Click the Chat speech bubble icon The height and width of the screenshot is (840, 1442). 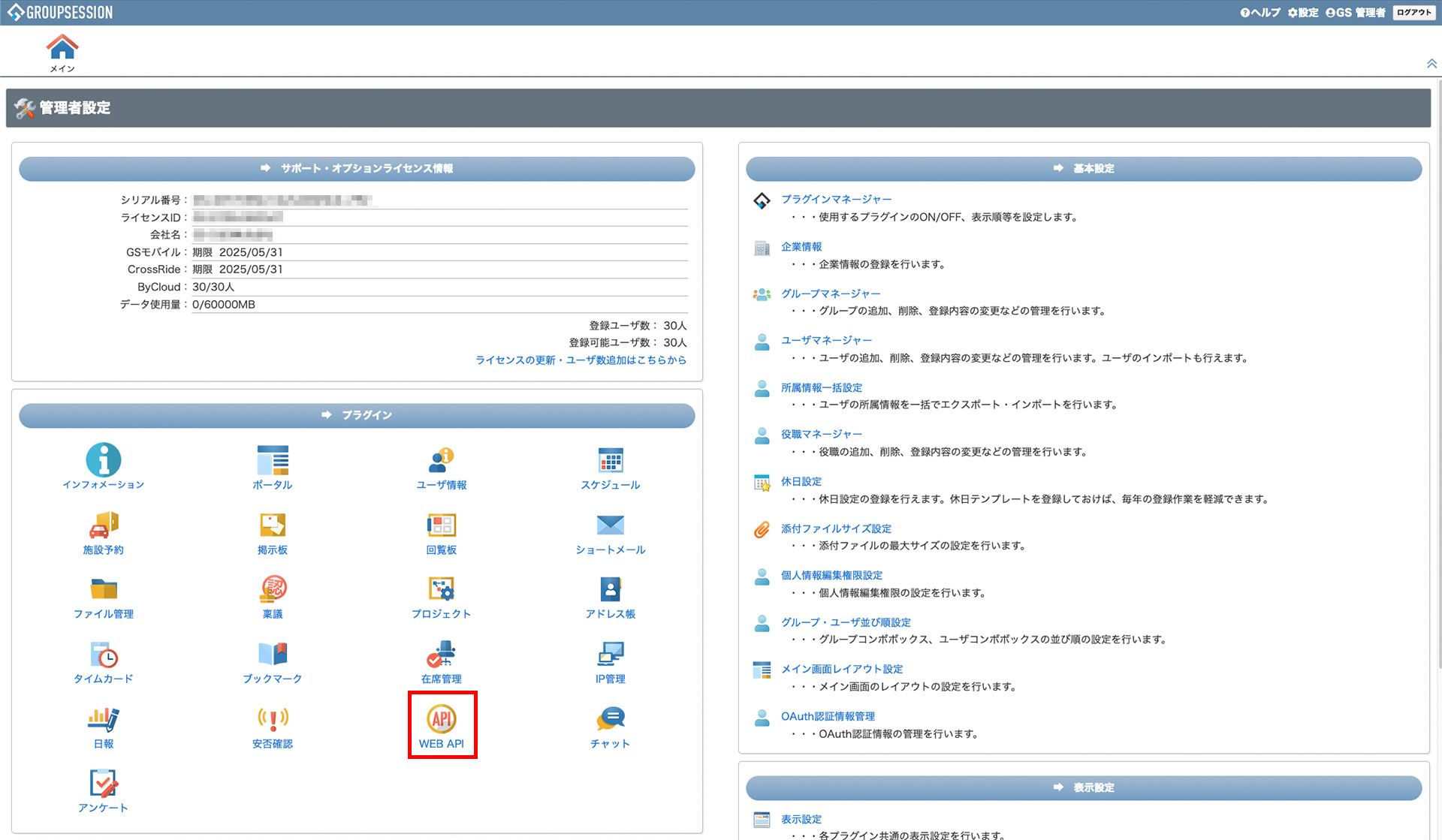pyautogui.click(x=610, y=719)
